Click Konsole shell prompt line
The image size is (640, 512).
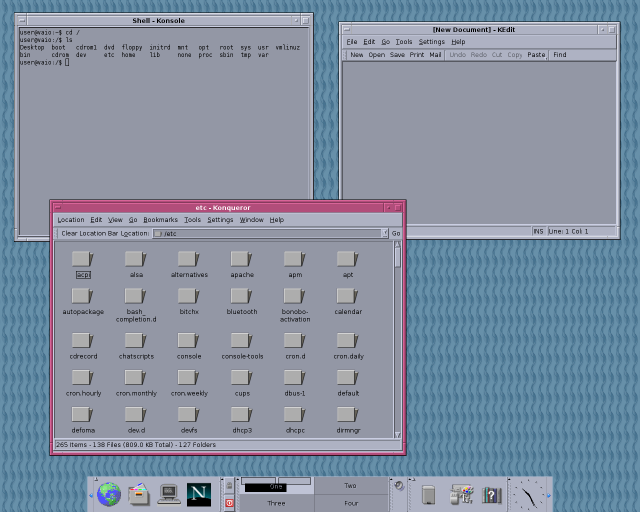(x=44, y=62)
